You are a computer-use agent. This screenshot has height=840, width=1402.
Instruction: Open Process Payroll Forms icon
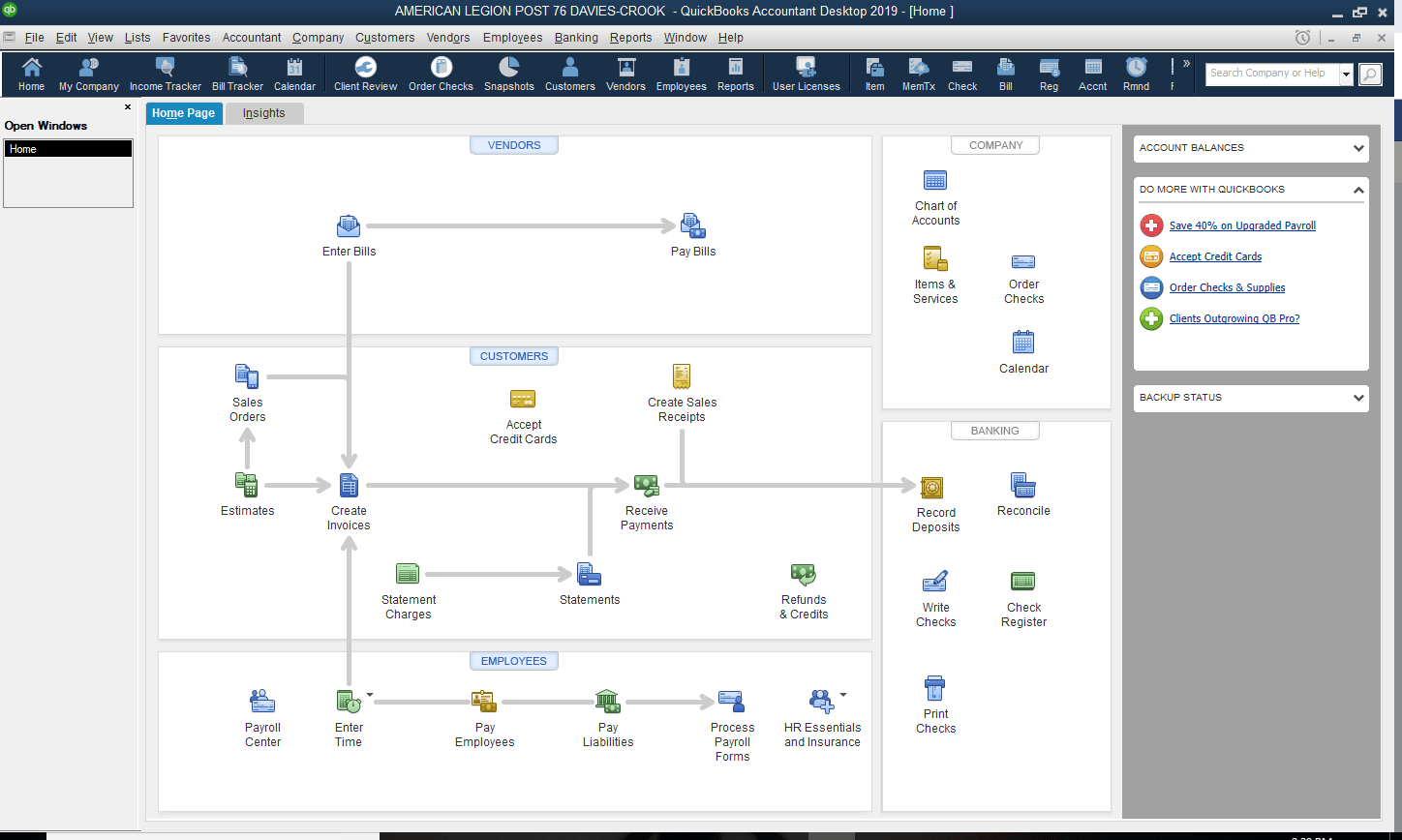731,702
